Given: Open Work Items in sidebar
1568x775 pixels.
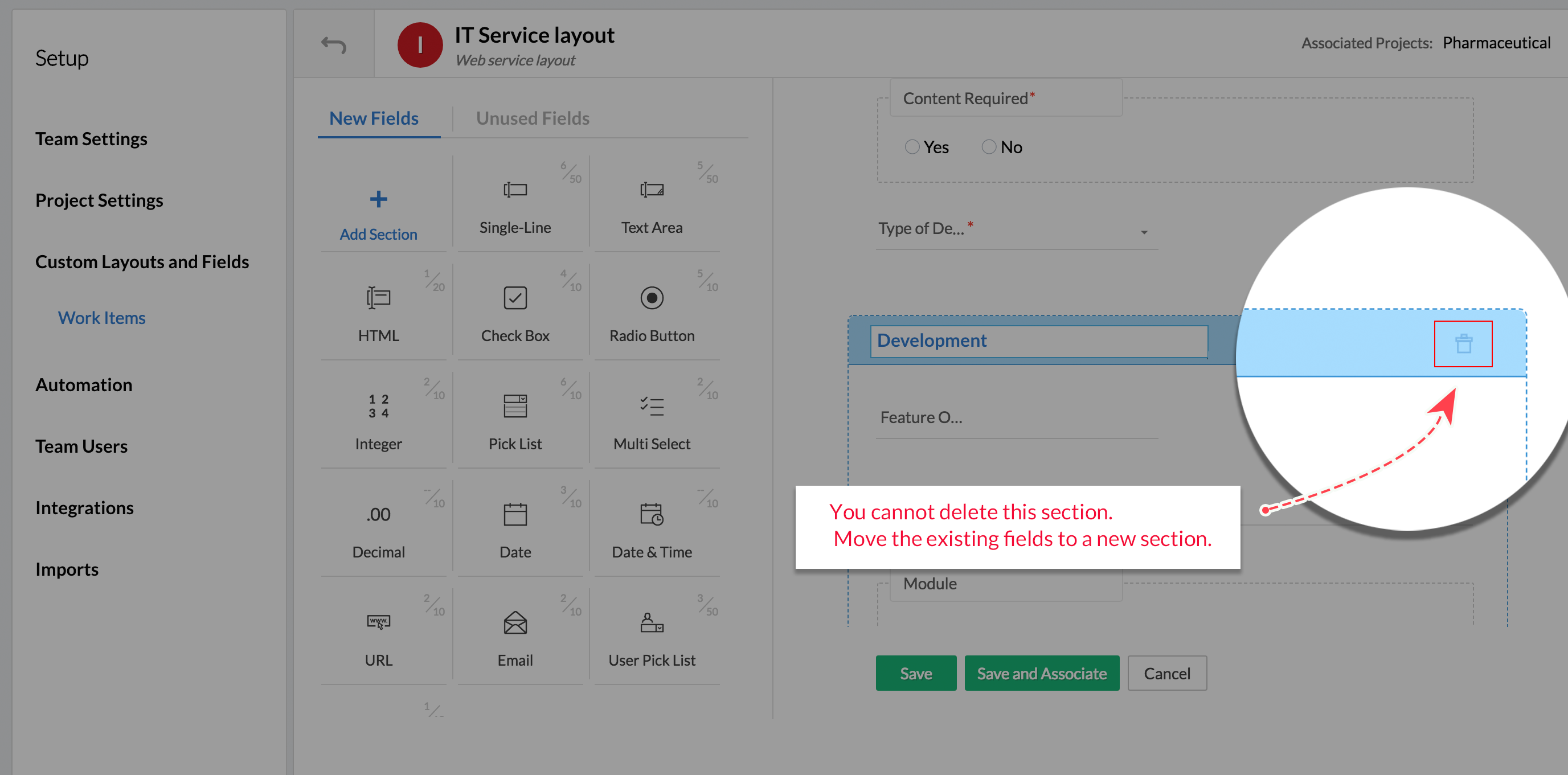Looking at the screenshot, I should [101, 318].
